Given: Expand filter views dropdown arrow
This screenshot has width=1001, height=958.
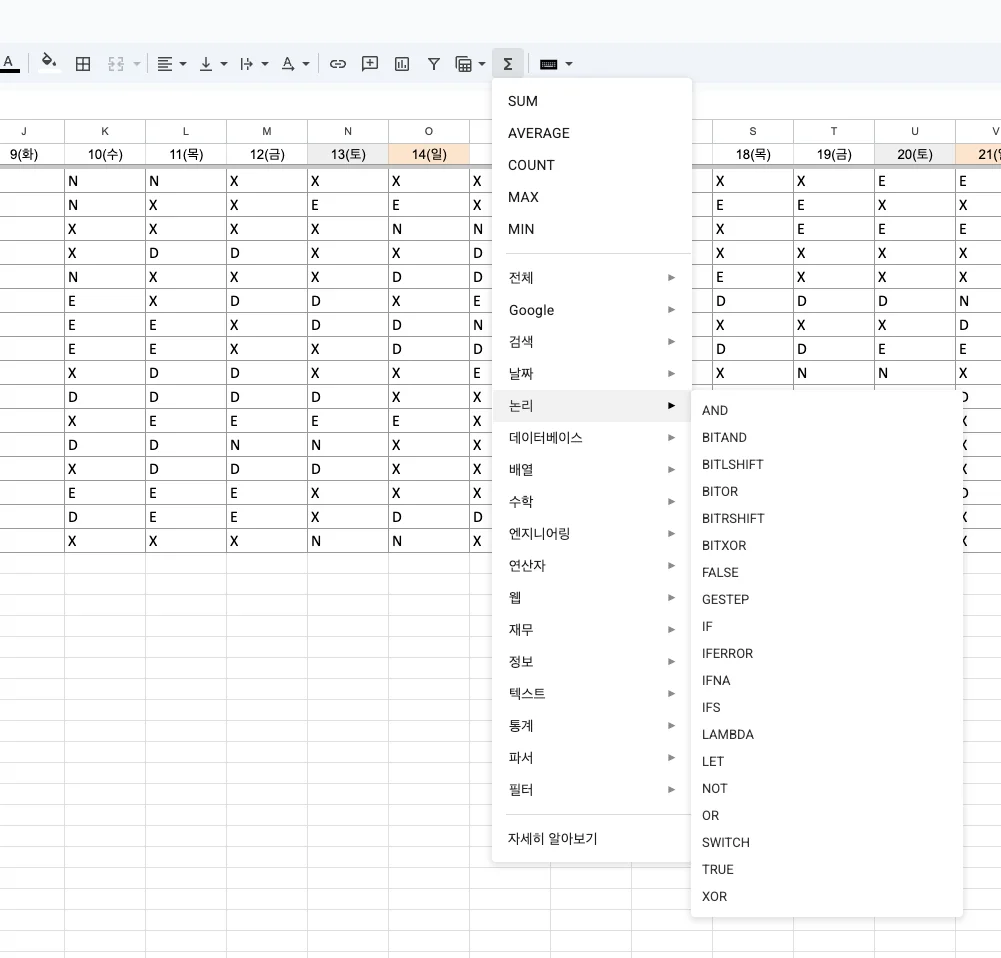Looking at the screenshot, I should click(482, 64).
